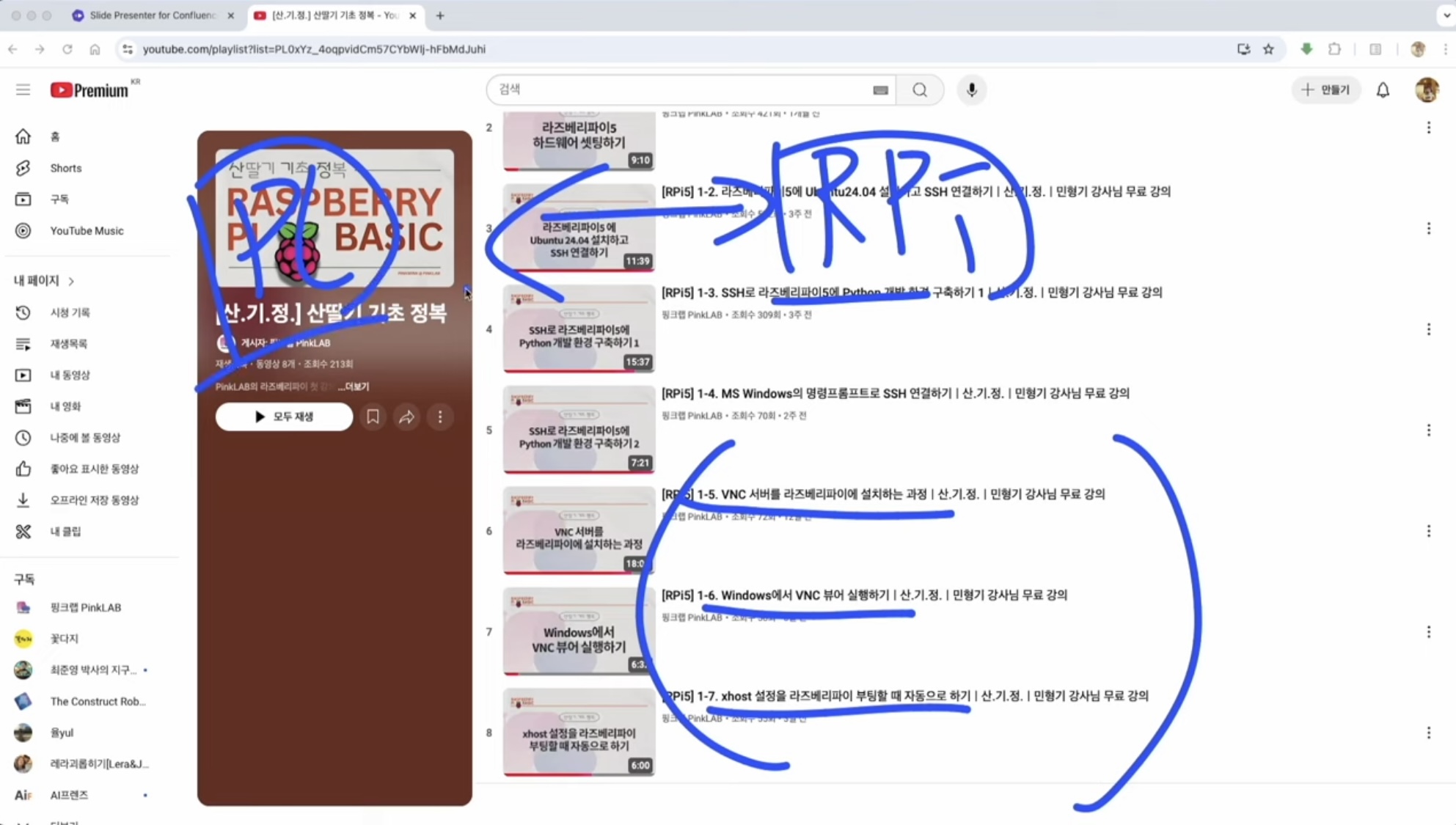Open the 핑크랩 PinkLAB subscription channel

click(x=85, y=607)
